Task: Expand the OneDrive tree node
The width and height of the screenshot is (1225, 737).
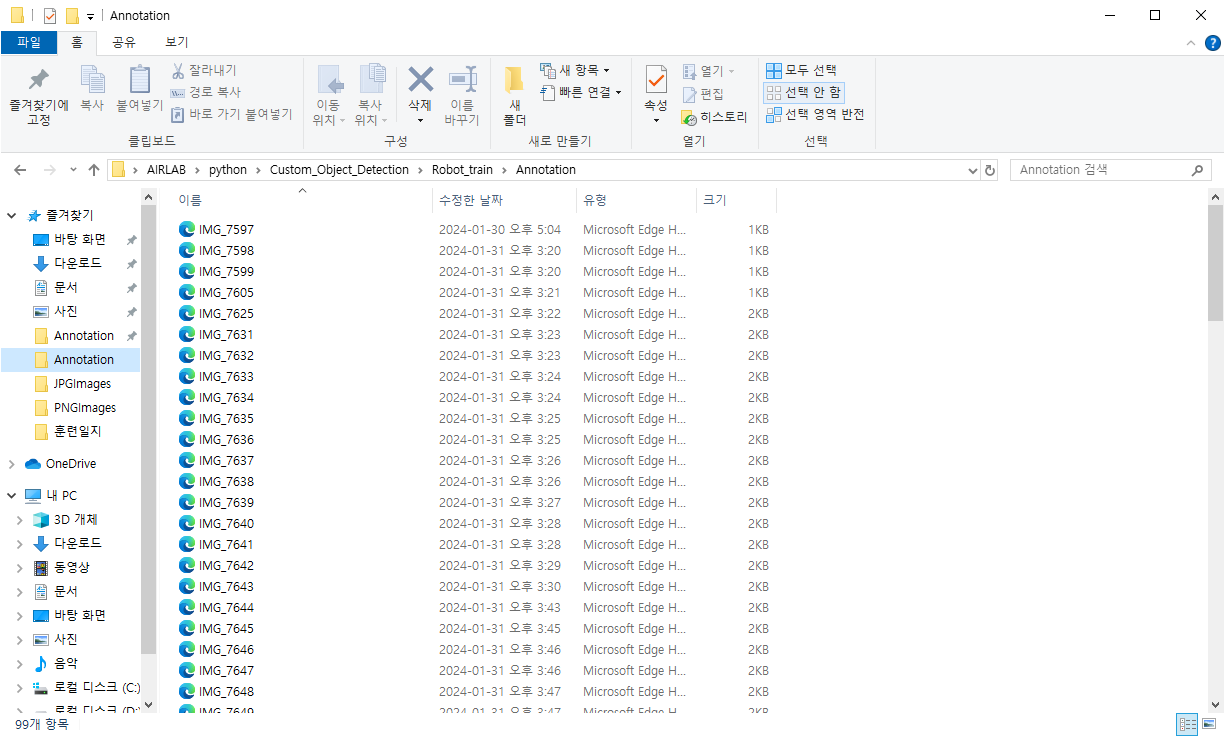Action: pos(12,464)
